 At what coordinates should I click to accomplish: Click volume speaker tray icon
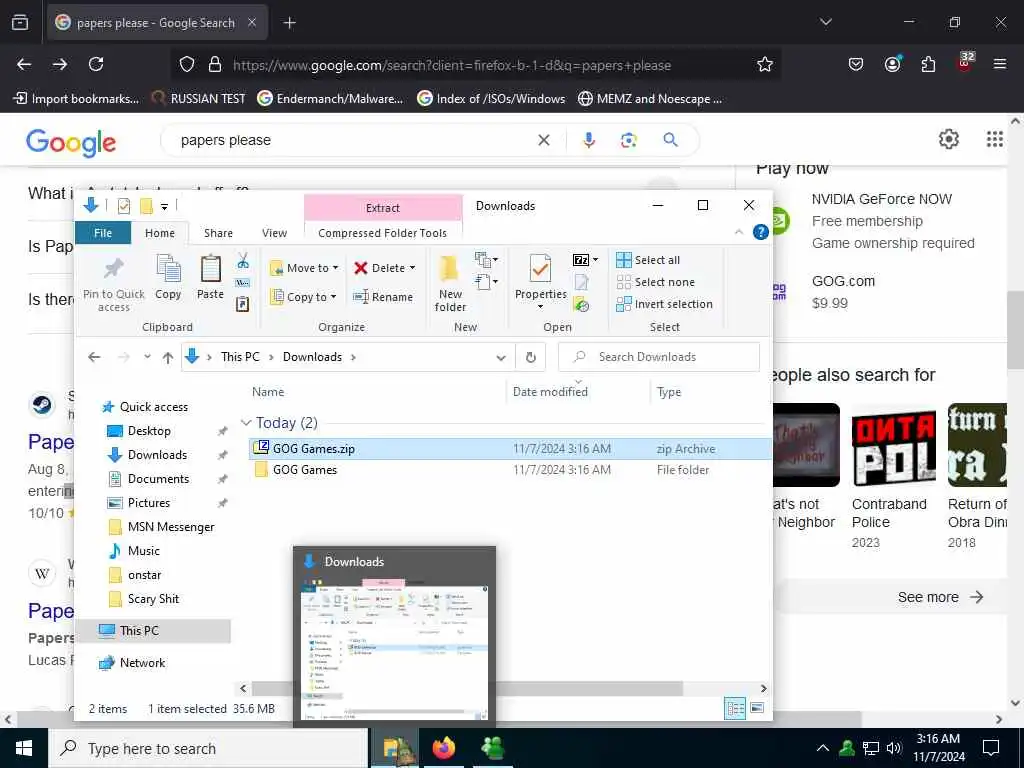[x=894, y=748]
